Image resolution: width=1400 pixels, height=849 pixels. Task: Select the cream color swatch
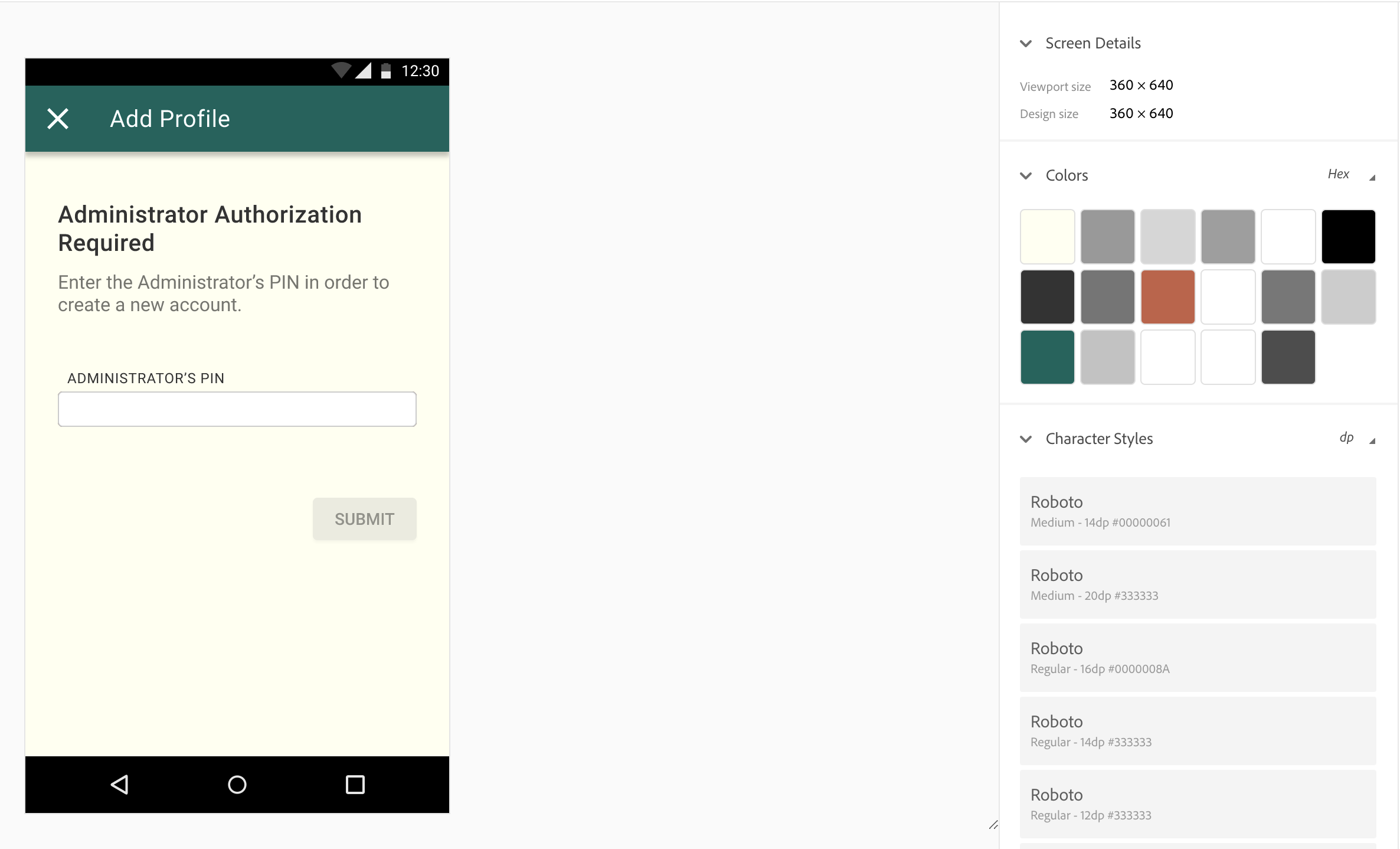click(1048, 236)
